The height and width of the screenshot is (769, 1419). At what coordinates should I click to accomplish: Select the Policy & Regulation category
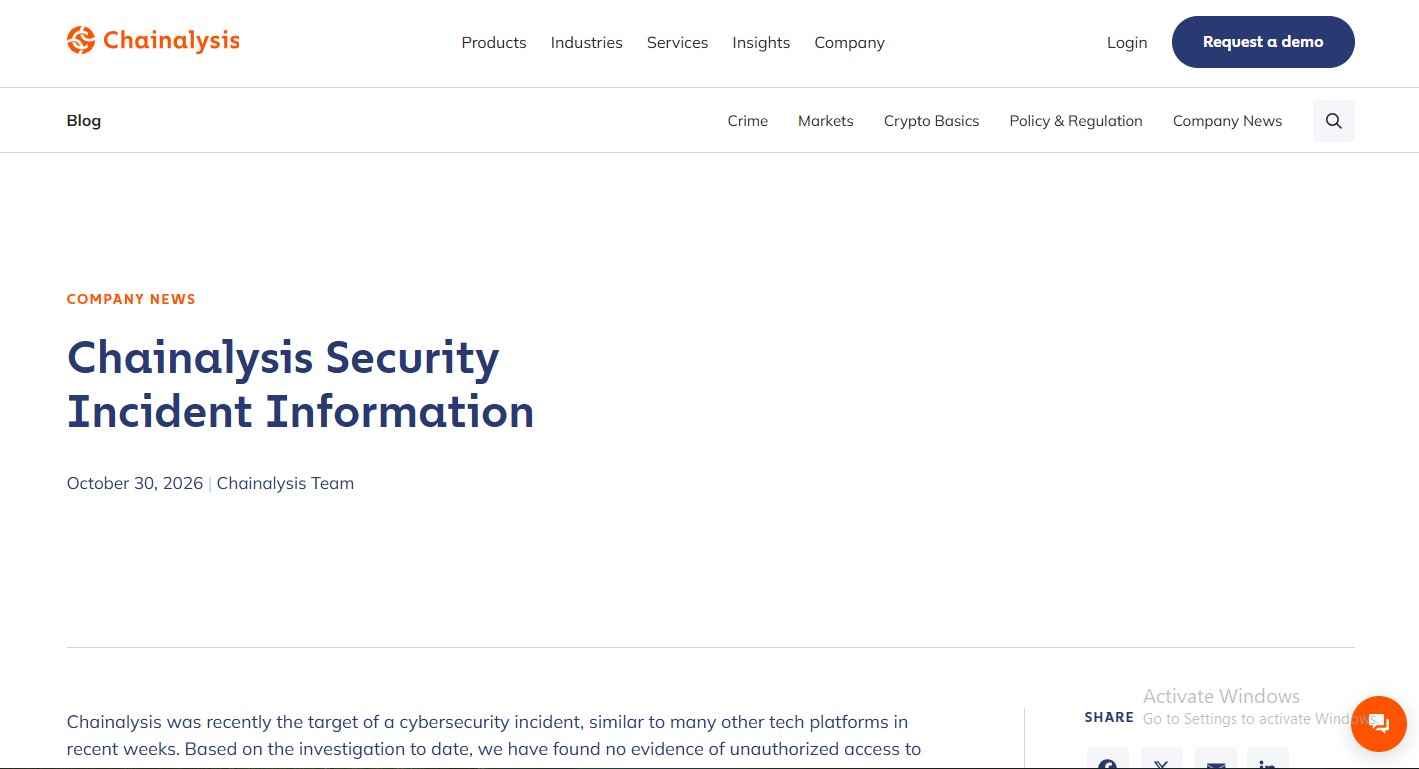tap(1076, 121)
